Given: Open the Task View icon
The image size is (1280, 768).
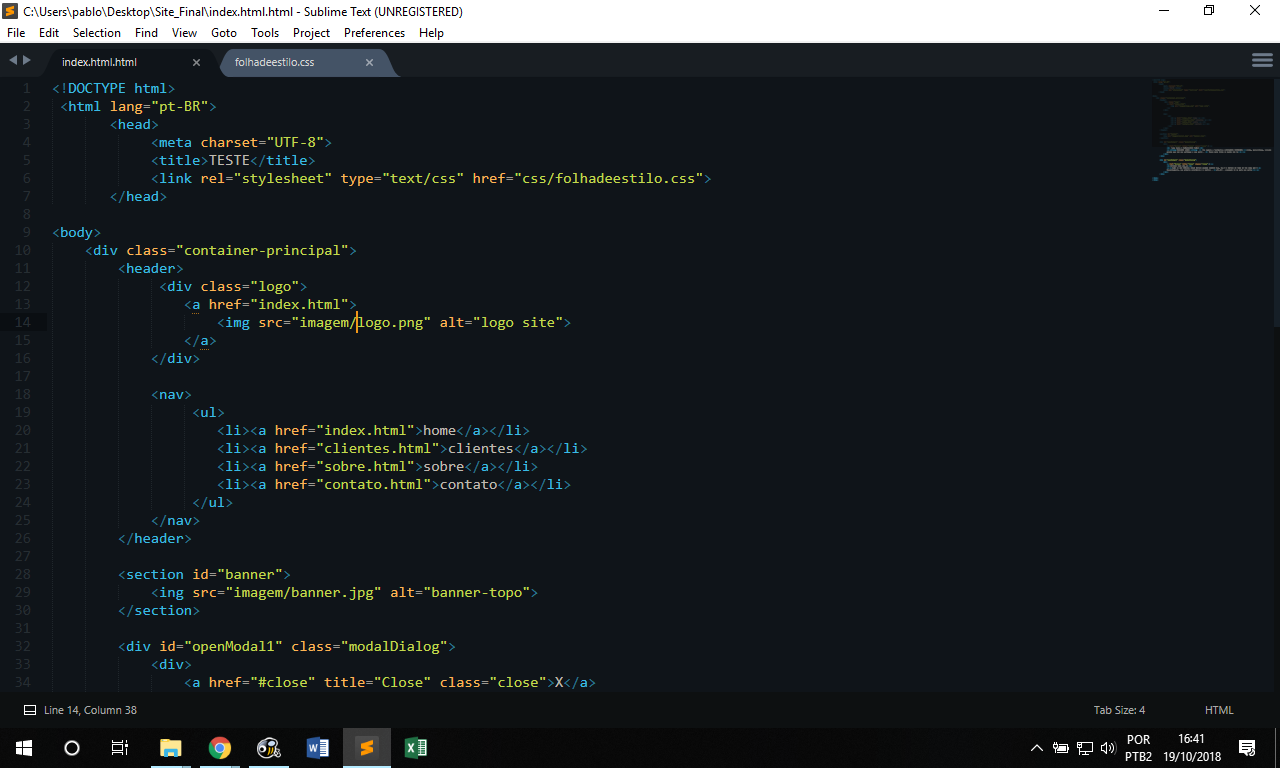Looking at the screenshot, I should tap(120, 748).
